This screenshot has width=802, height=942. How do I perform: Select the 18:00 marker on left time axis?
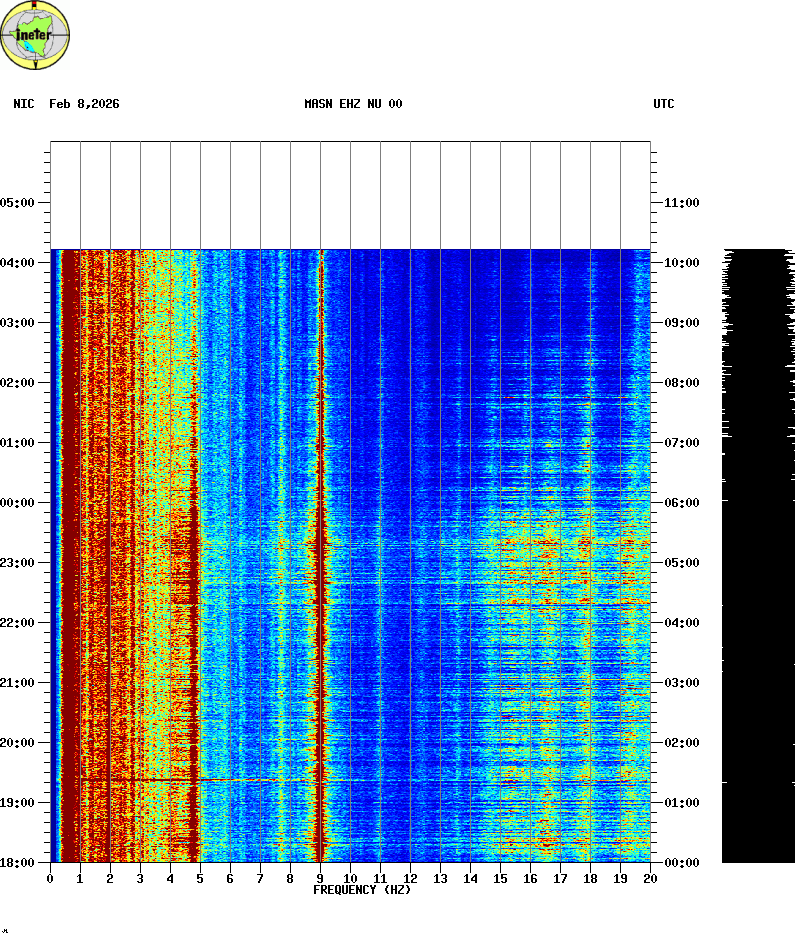pyautogui.click(x=18, y=862)
